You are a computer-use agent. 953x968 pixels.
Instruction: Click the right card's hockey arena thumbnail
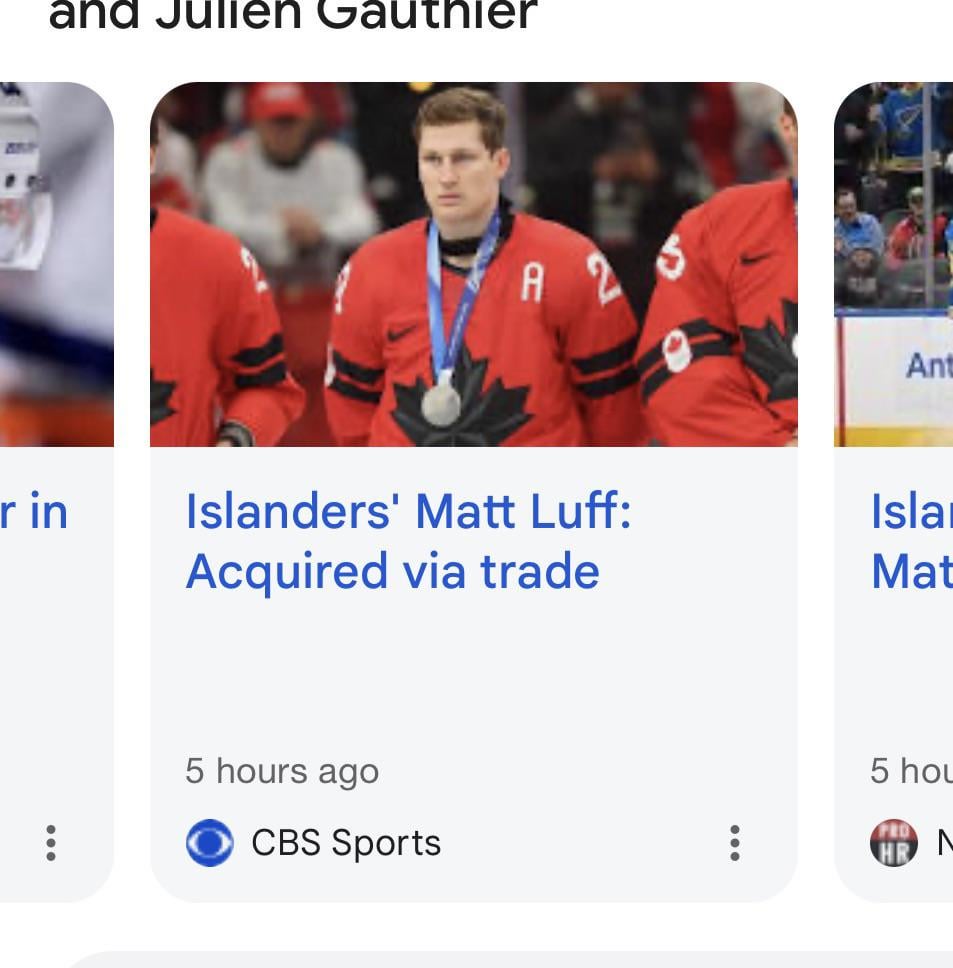pyautogui.click(x=893, y=264)
